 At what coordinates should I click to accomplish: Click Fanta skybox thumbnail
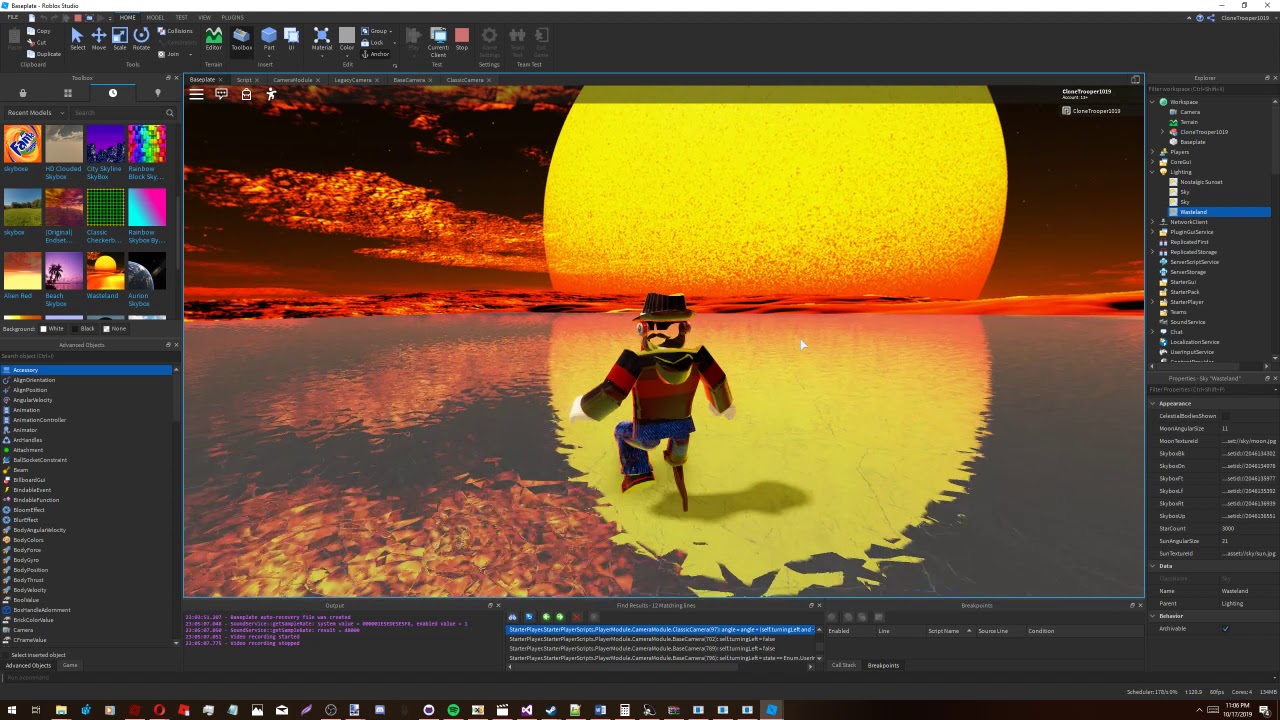tap(23, 144)
